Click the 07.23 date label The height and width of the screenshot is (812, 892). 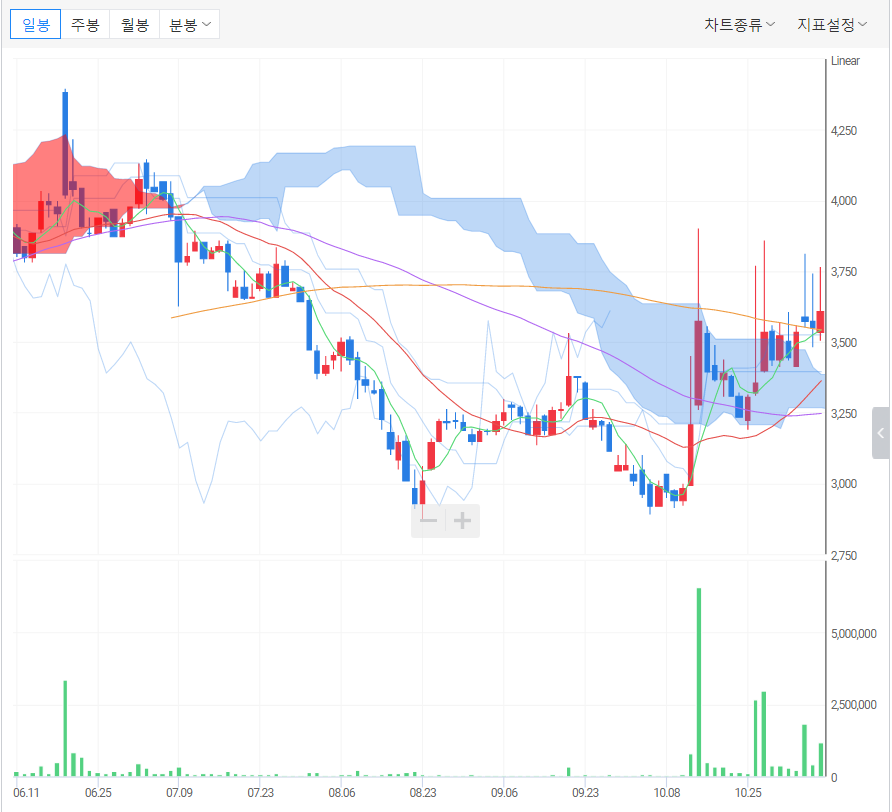click(261, 793)
